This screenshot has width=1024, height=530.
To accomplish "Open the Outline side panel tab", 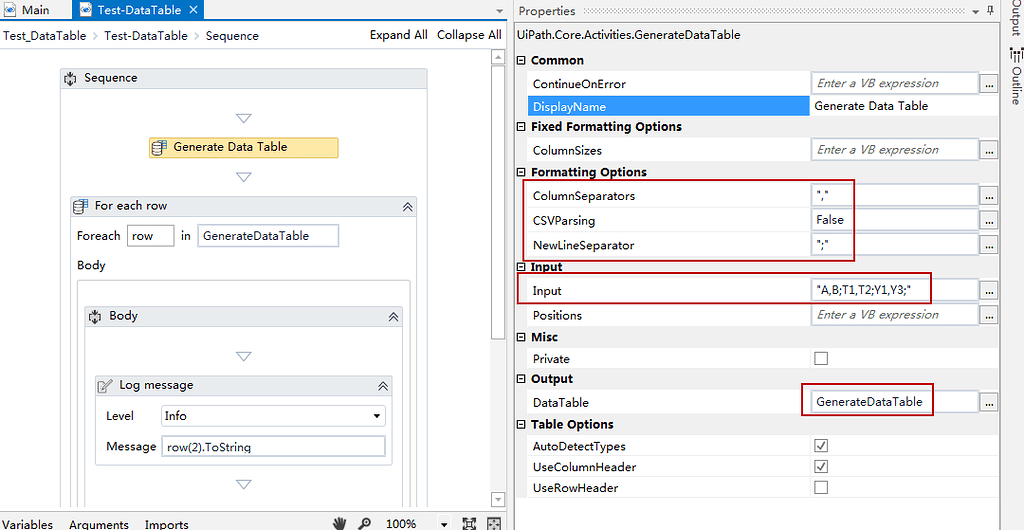I will [1015, 75].
